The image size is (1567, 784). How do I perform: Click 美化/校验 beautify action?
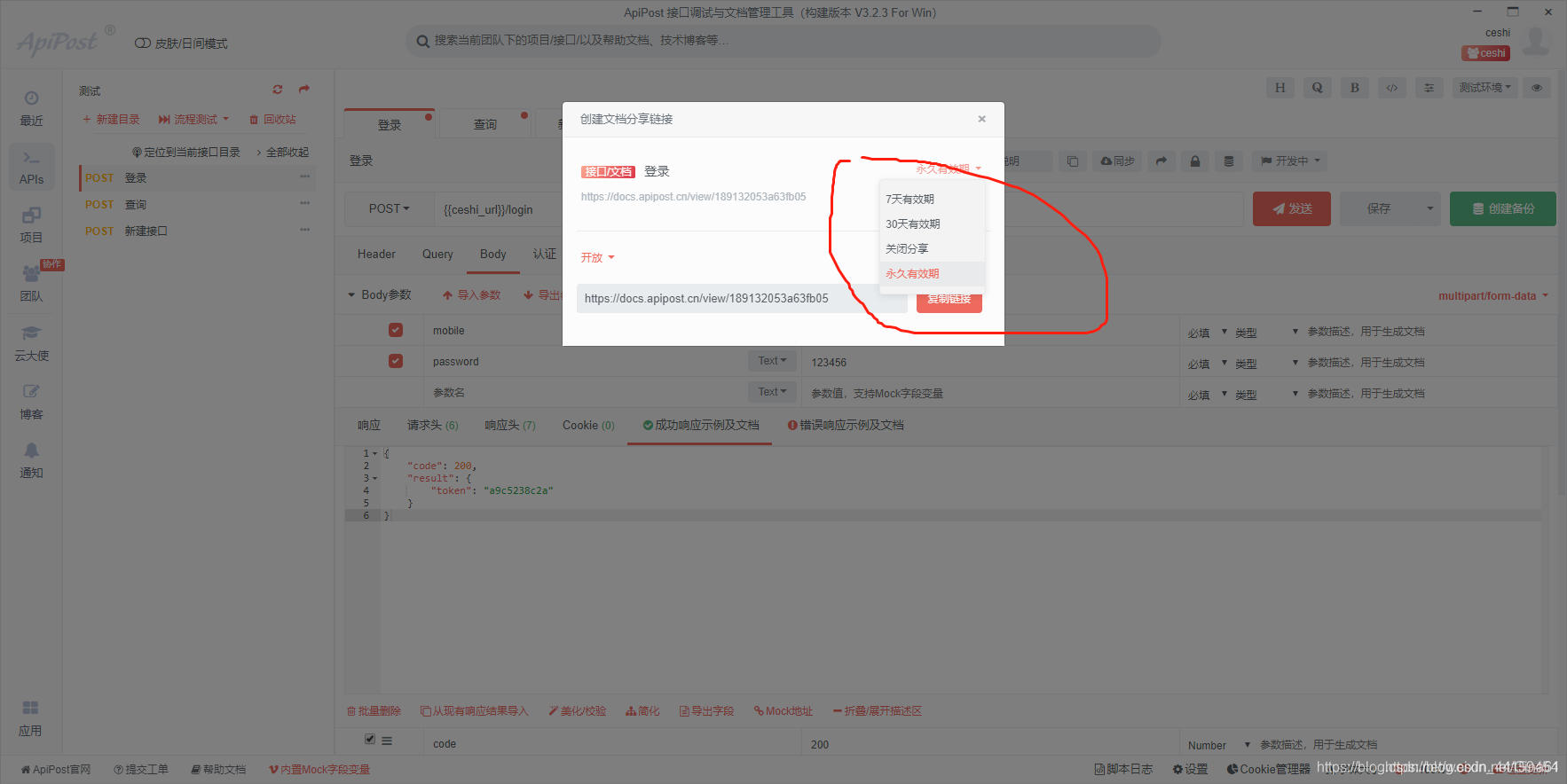pyautogui.click(x=577, y=711)
